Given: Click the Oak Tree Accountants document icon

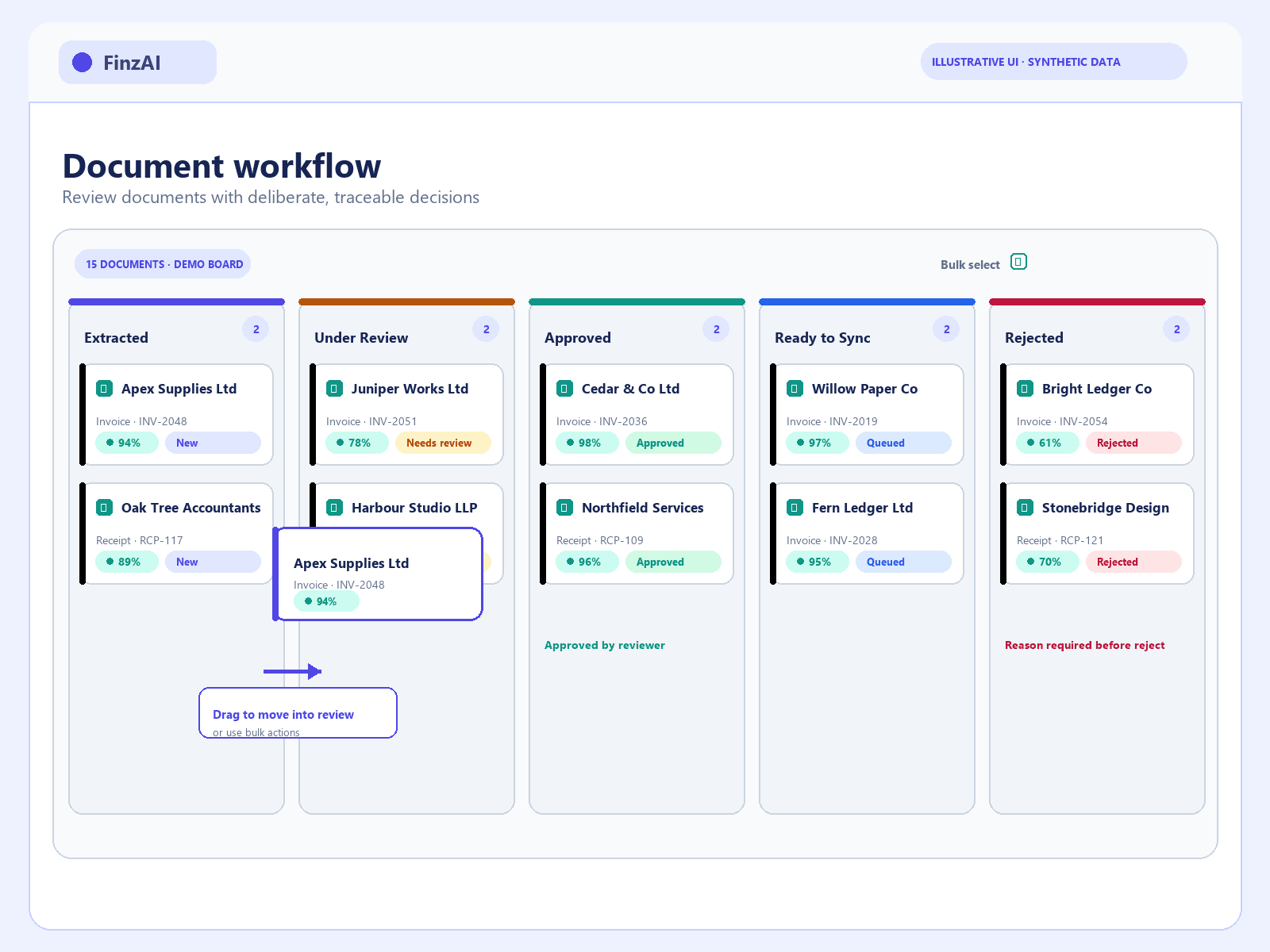Looking at the screenshot, I should point(104,508).
